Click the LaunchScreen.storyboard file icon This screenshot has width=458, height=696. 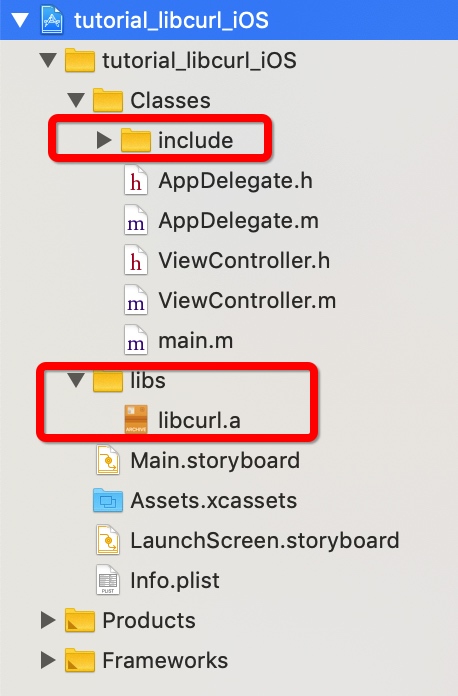[x=108, y=540]
